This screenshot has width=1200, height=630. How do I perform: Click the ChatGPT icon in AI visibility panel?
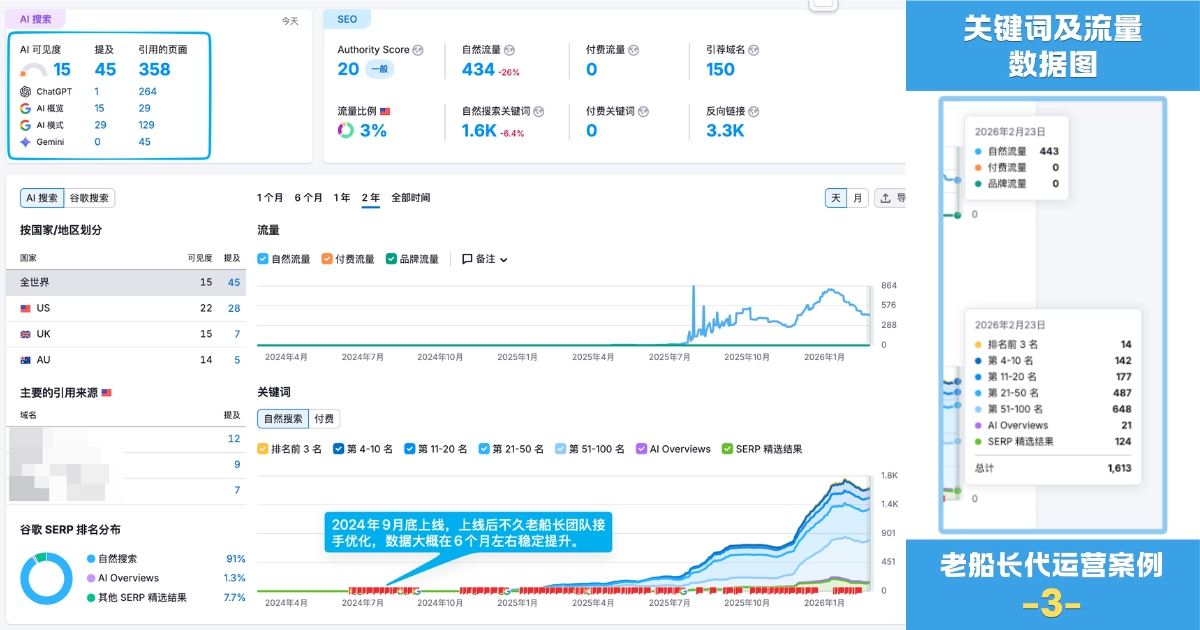click(x=26, y=91)
